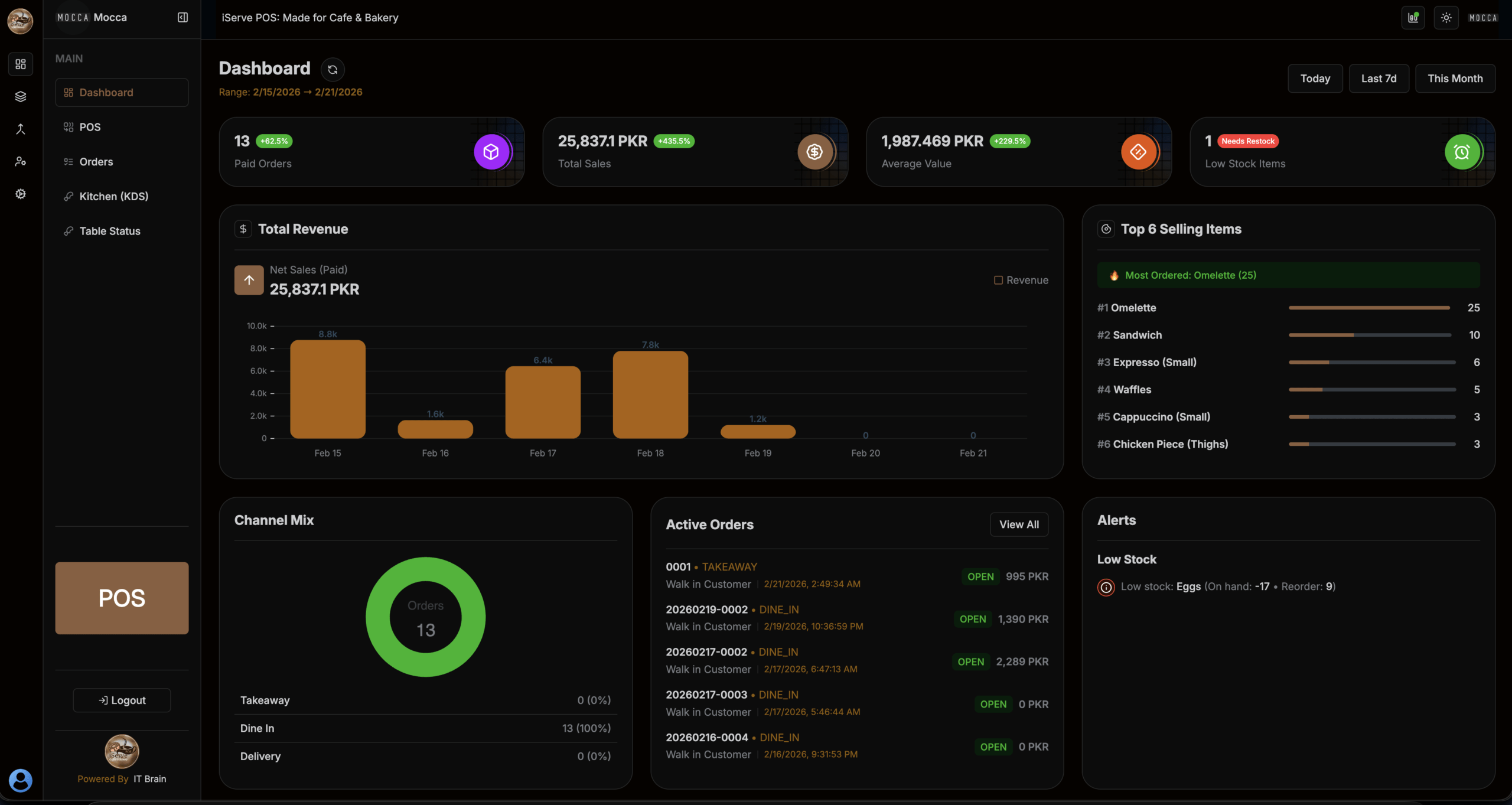Select the Last 7d range
Viewport: 1512px width, 805px height.
click(1379, 79)
